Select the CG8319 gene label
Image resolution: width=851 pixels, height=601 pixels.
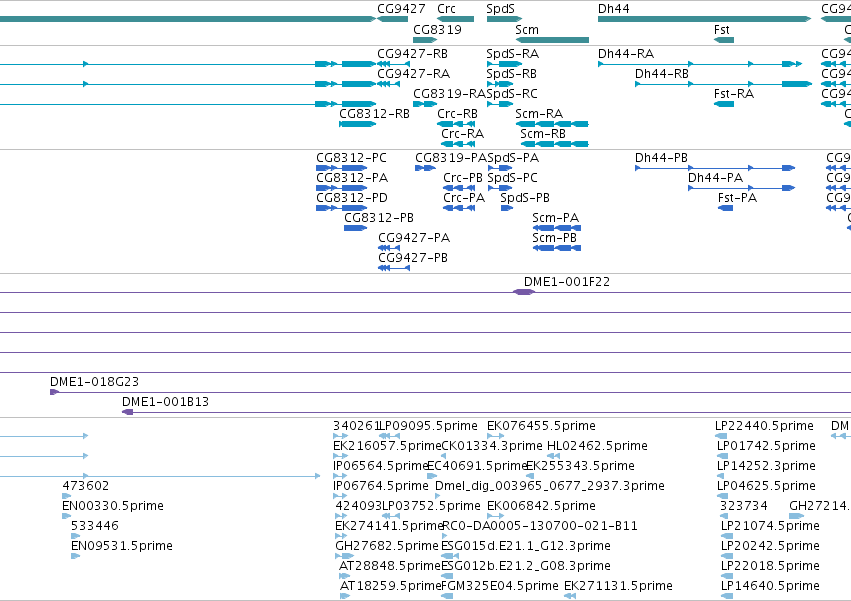[437, 30]
